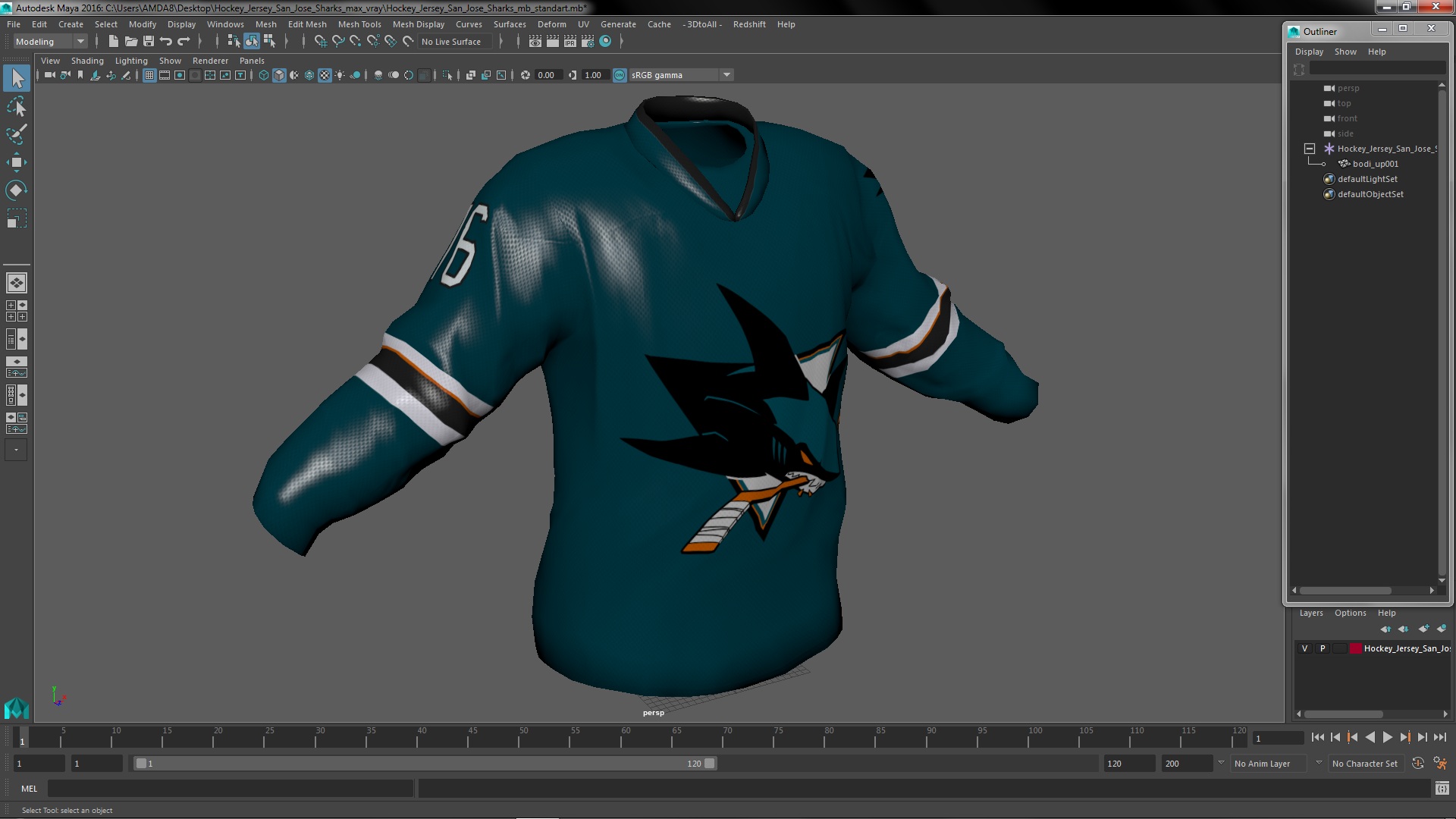
Task: Open the Edit Mesh menu
Action: (x=307, y=24)
